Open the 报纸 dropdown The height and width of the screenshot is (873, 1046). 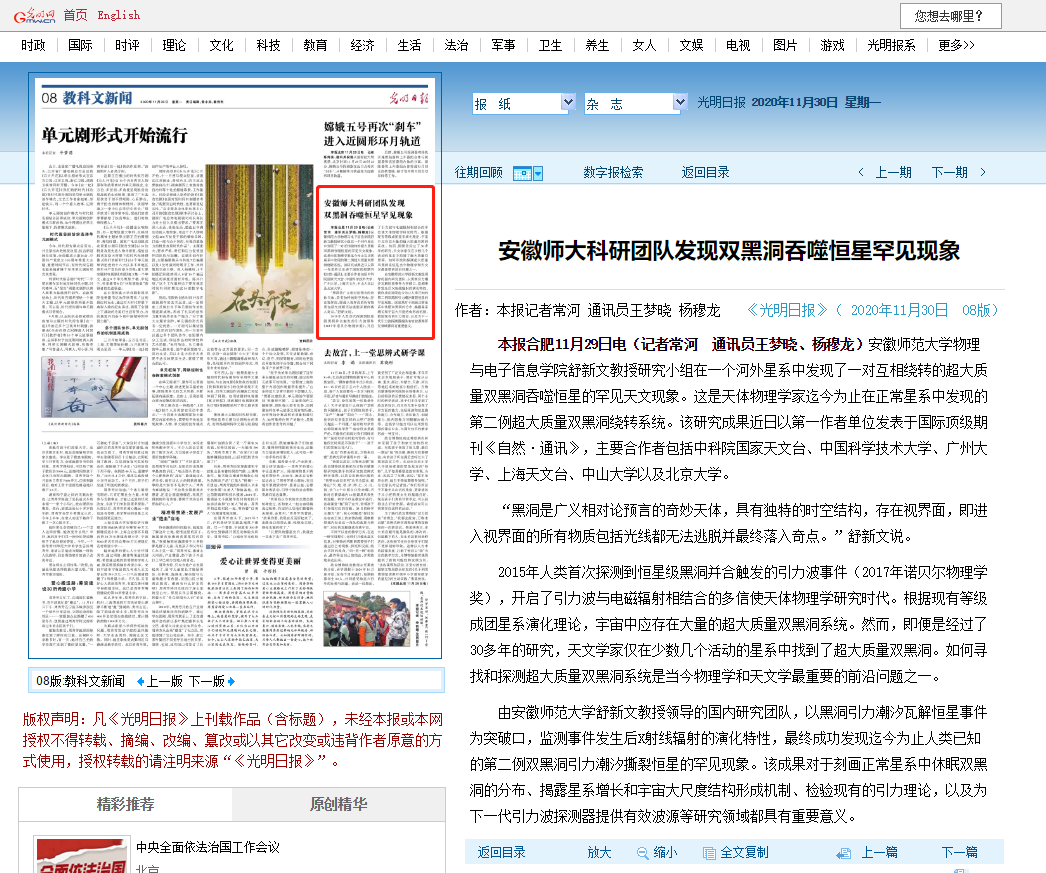[524, 103]
